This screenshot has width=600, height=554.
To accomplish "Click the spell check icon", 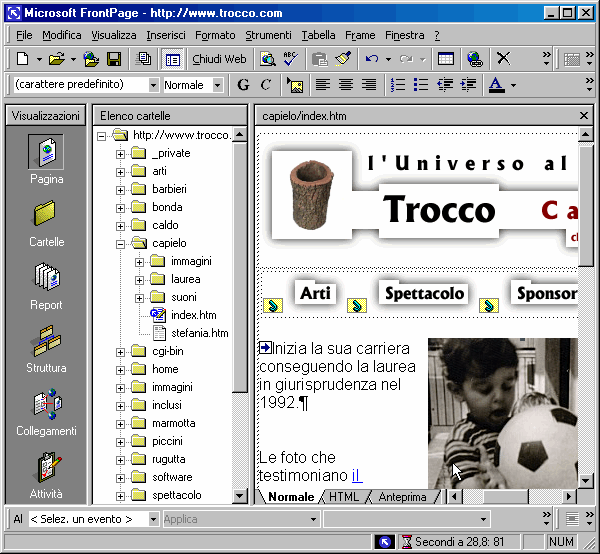I will (x=291, y=59).
